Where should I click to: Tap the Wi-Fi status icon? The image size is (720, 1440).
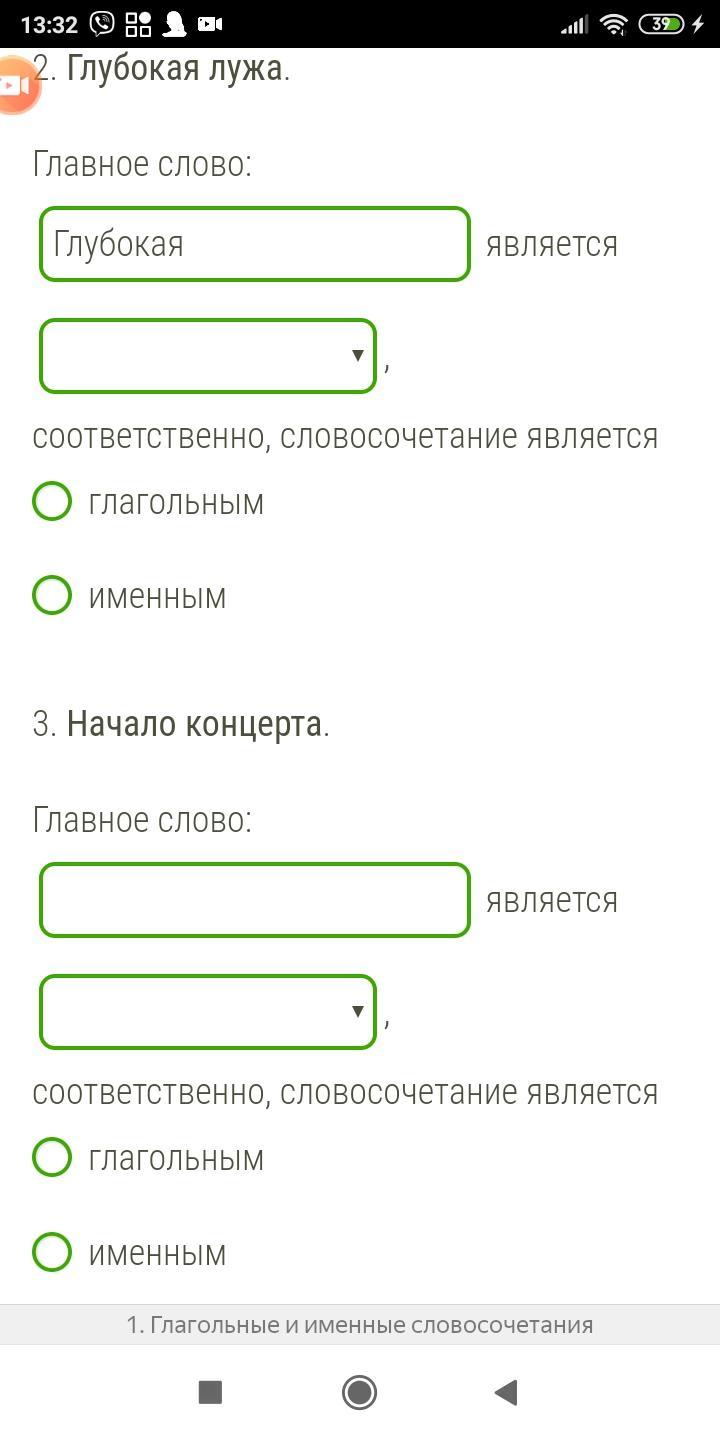(614, 24)
